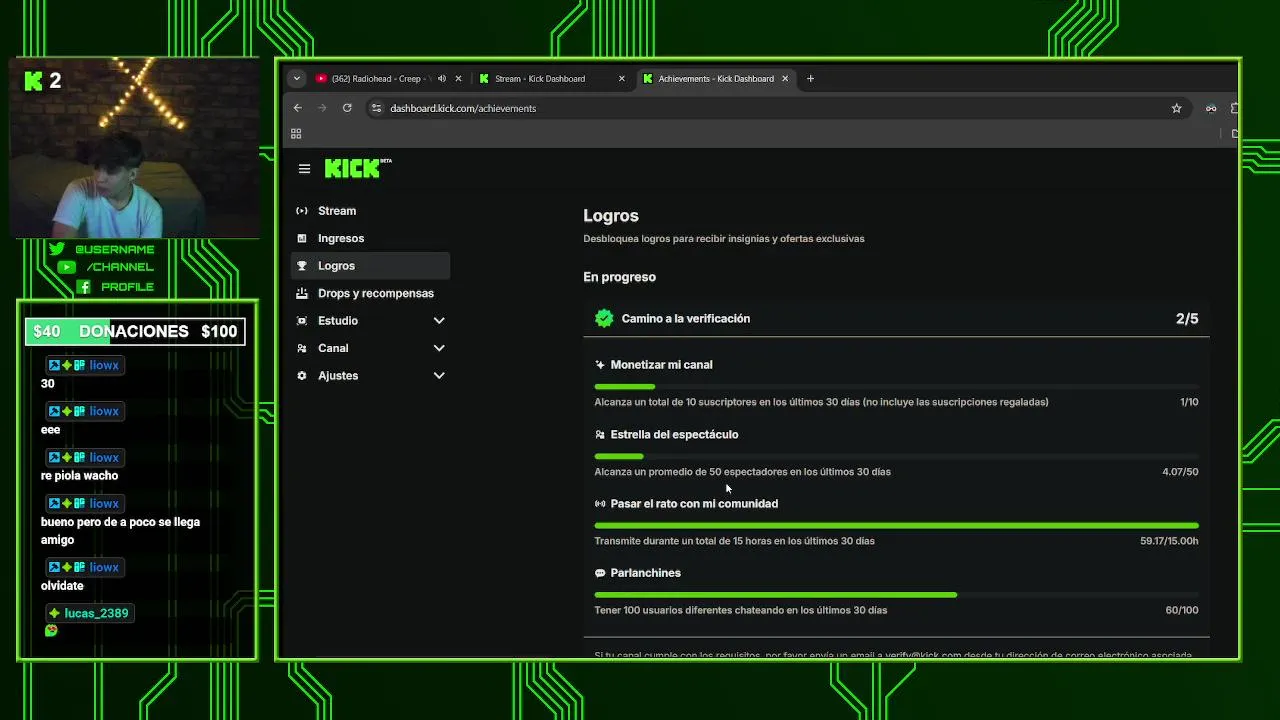Click the Pasar el rato broadcast icon

tap(600, 504)
